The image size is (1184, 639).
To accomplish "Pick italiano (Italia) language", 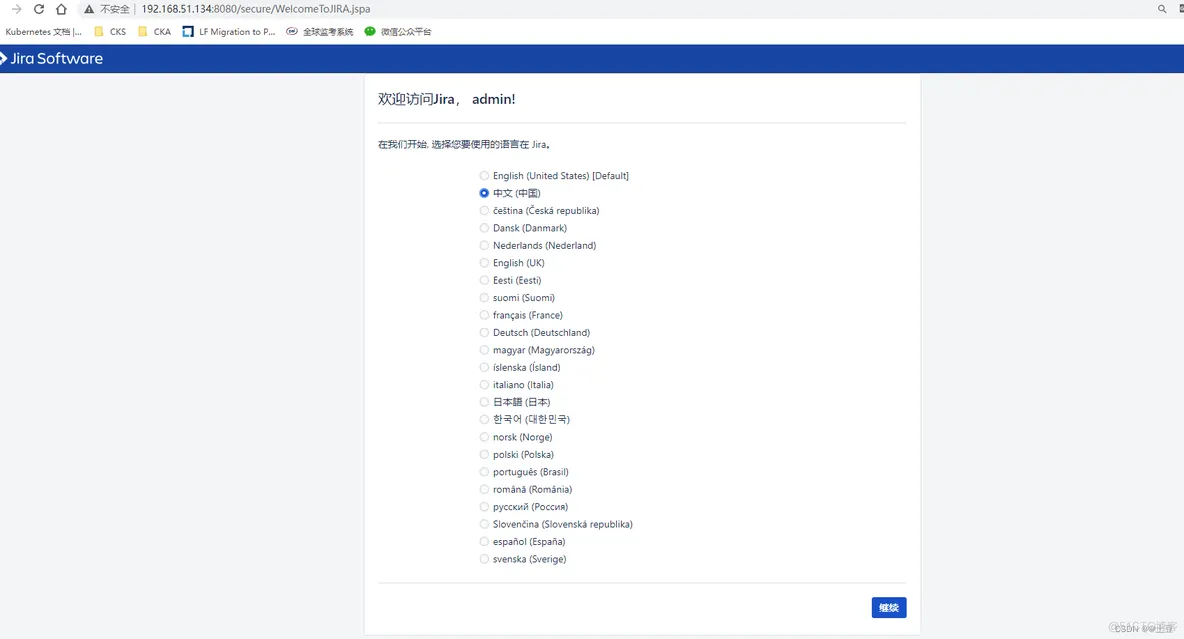I will [484, 384].
